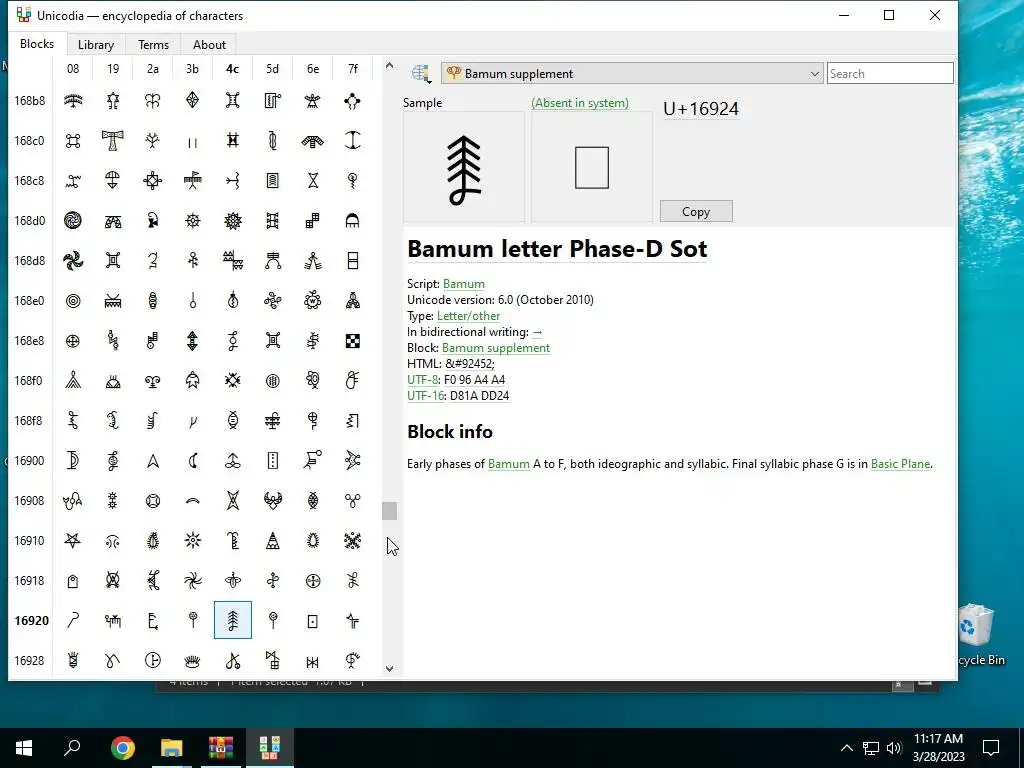Click the 16920 row header
The height and width of the screenshot is (768, 1024).
(x=31, y=620)
